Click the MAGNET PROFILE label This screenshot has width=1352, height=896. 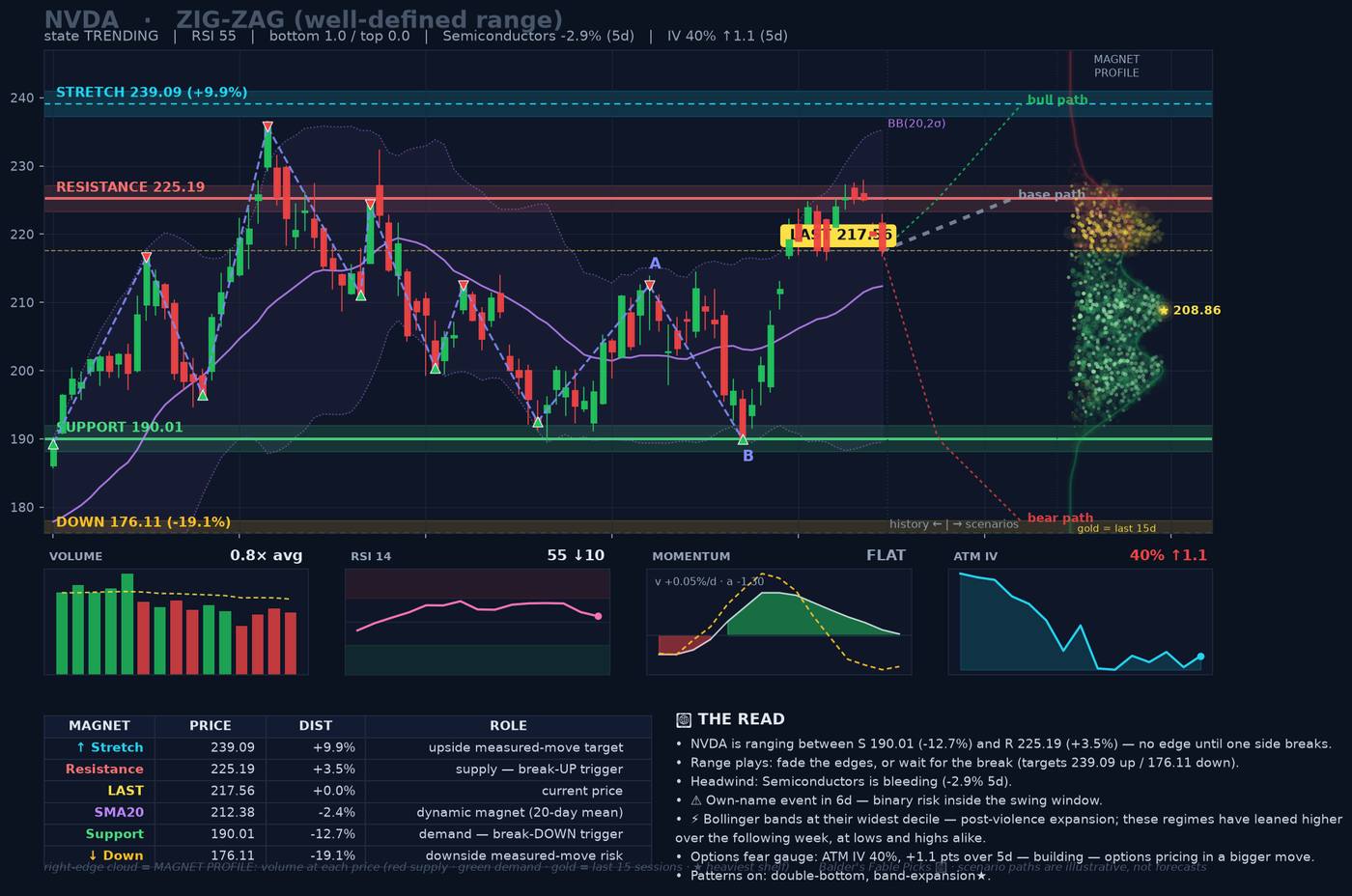click(x=1116, y=66)
